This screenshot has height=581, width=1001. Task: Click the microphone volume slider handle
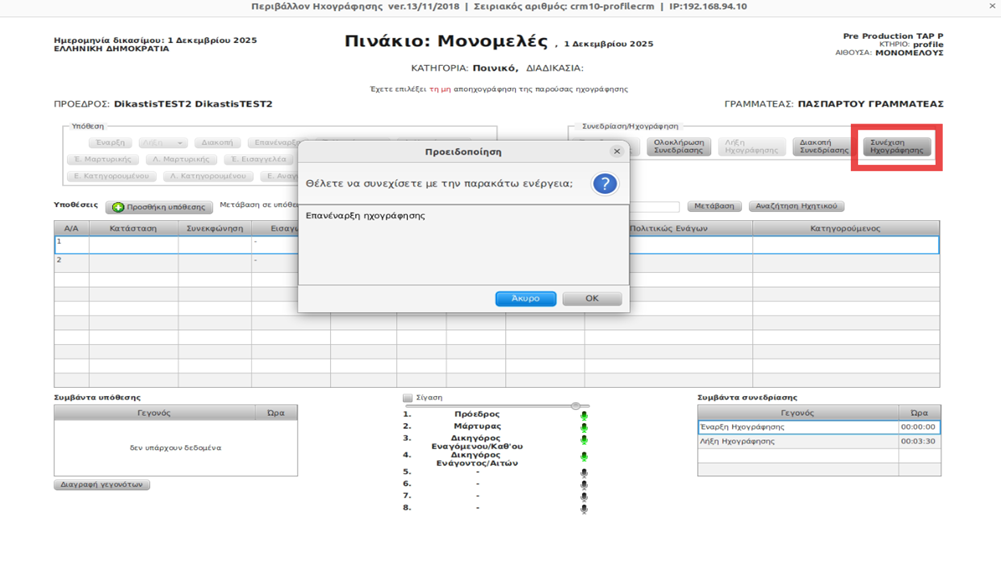(x=575, y=406)
